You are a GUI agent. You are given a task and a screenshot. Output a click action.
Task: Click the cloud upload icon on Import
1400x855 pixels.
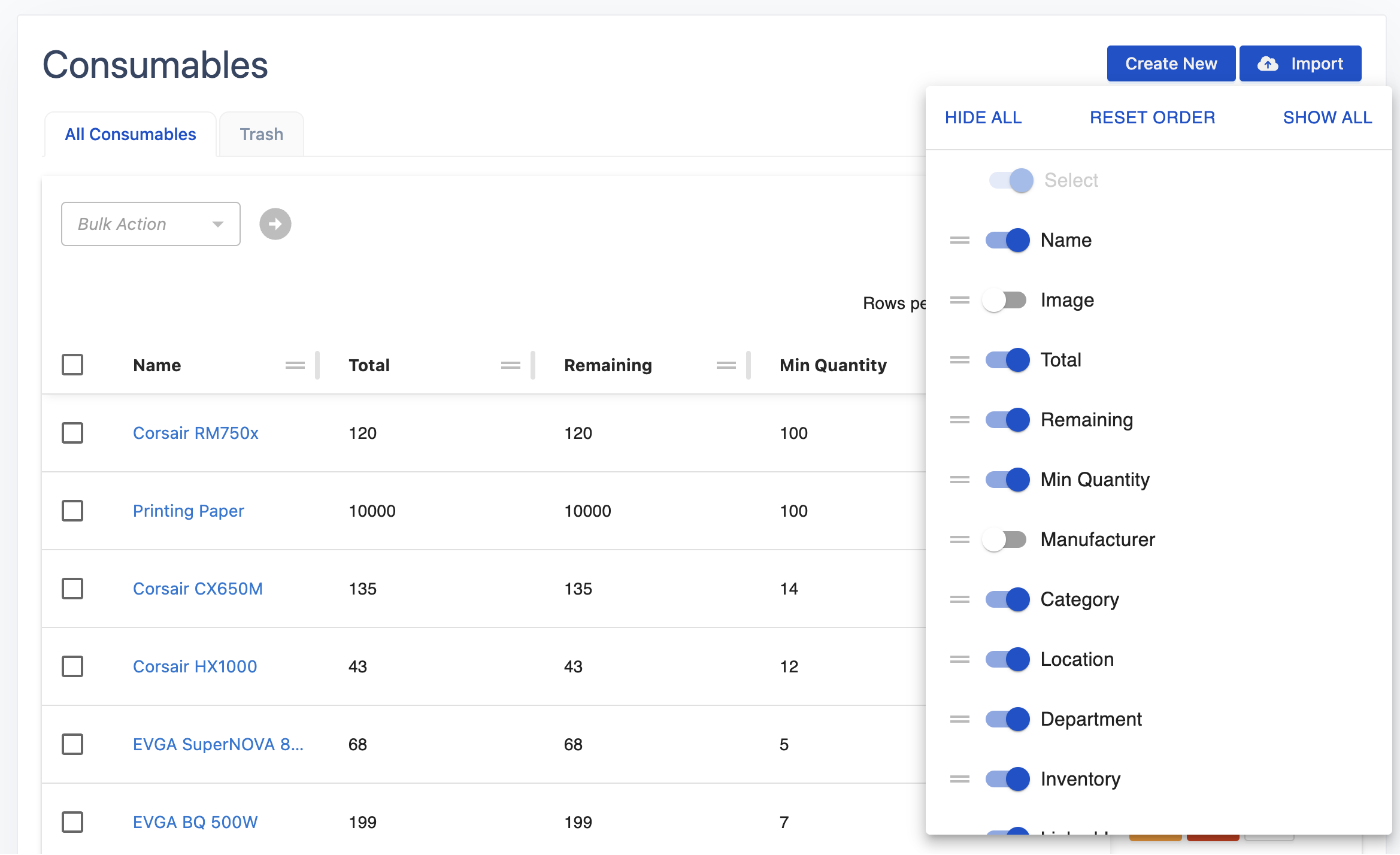click(x=1268, y=63)
